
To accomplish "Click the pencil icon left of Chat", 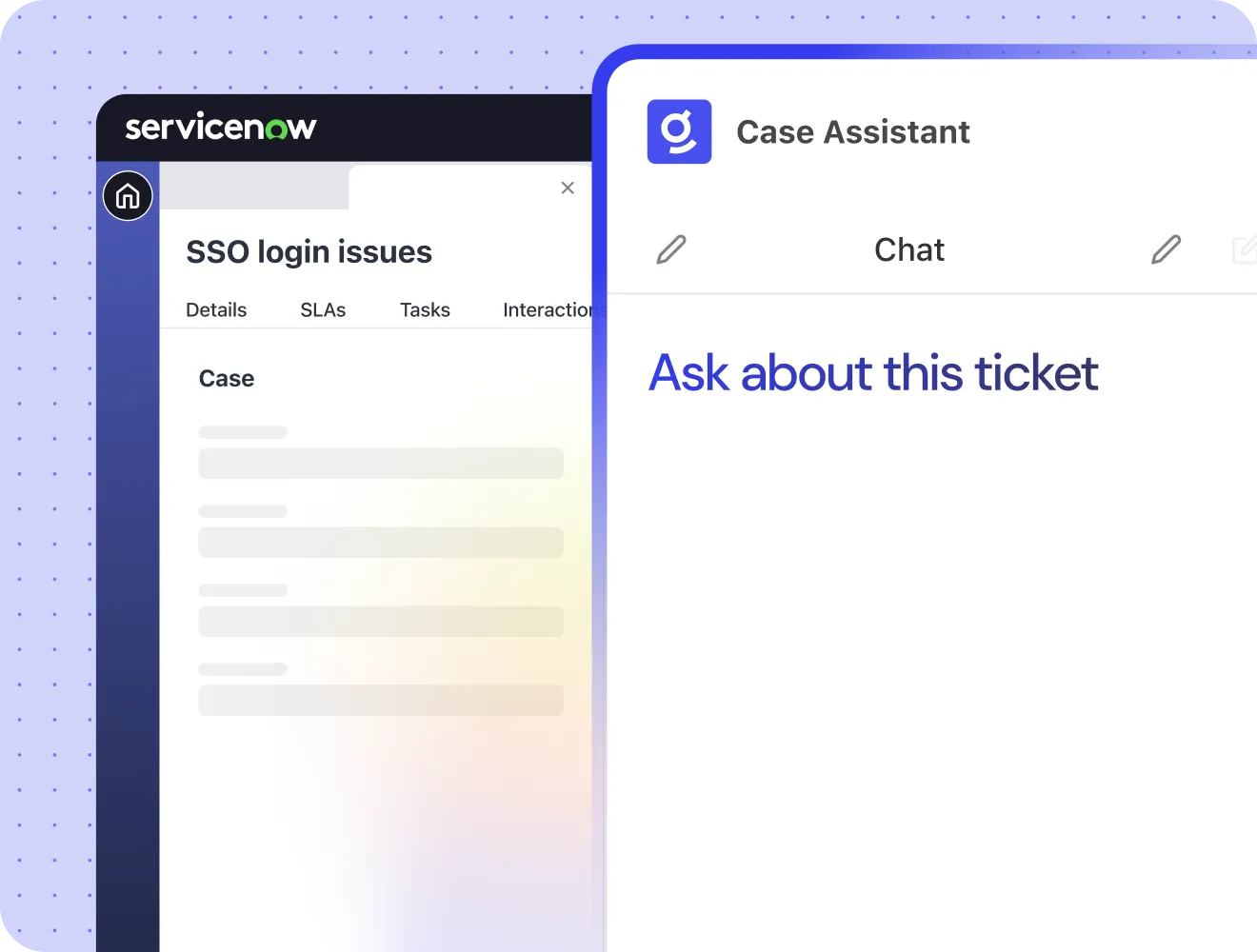I will (671, 249).
